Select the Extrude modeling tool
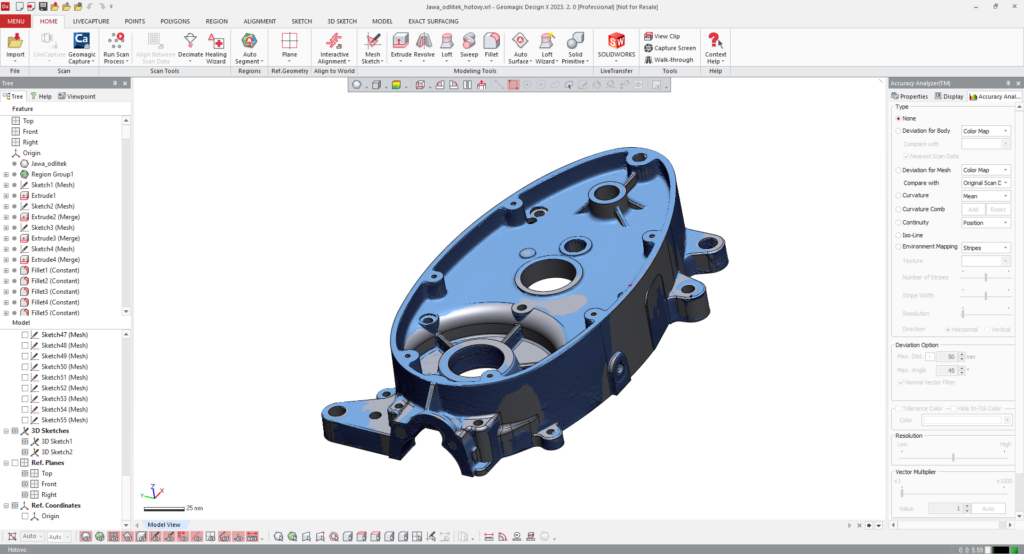Screen dimensions: 1024x554 click(400, 41)
